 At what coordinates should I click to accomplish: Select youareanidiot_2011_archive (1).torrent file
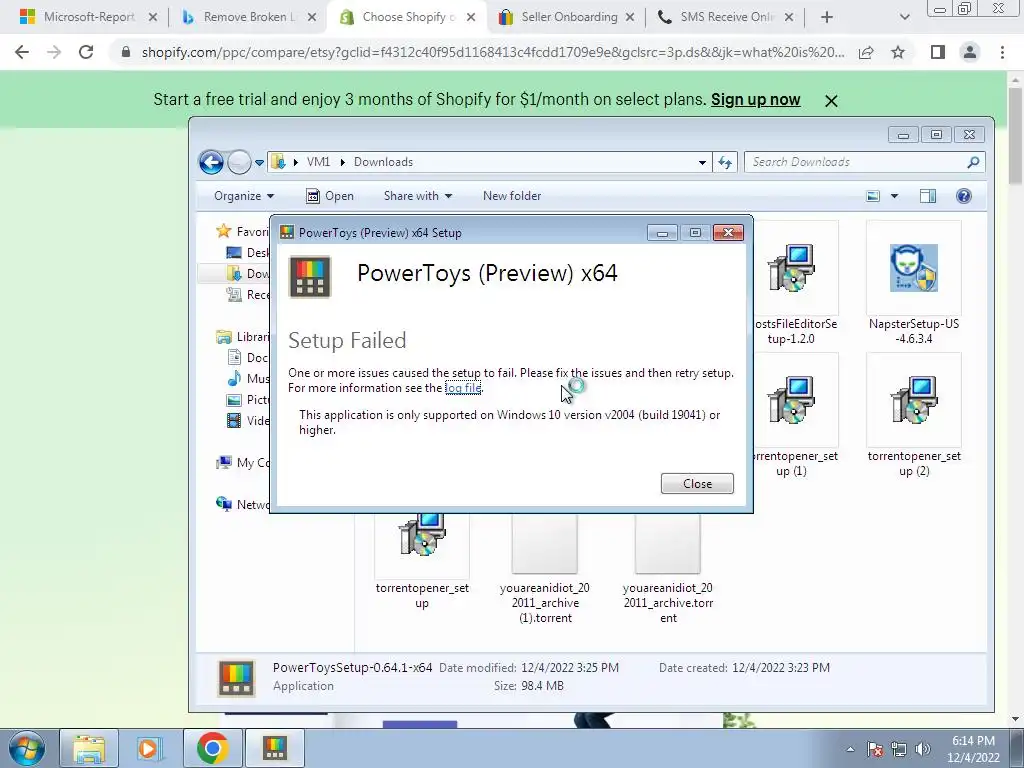pyautogui.click(x=545, y=570)
